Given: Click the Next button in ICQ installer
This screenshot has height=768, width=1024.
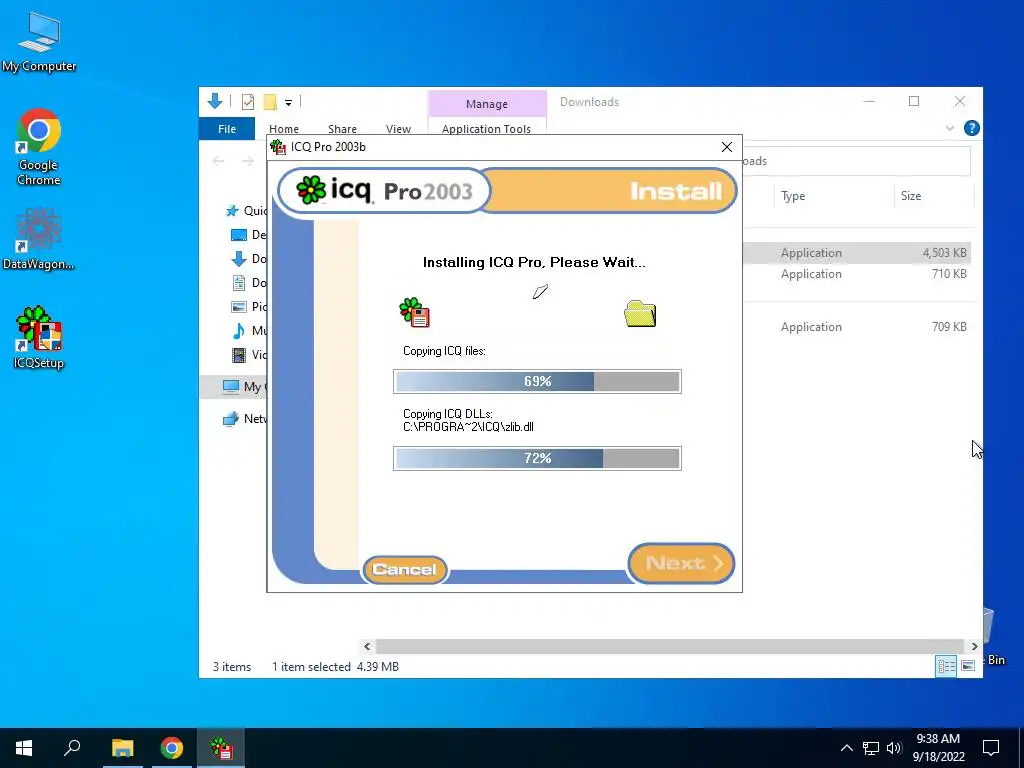Looking at the screenshot, I should [x=681, y=563].
